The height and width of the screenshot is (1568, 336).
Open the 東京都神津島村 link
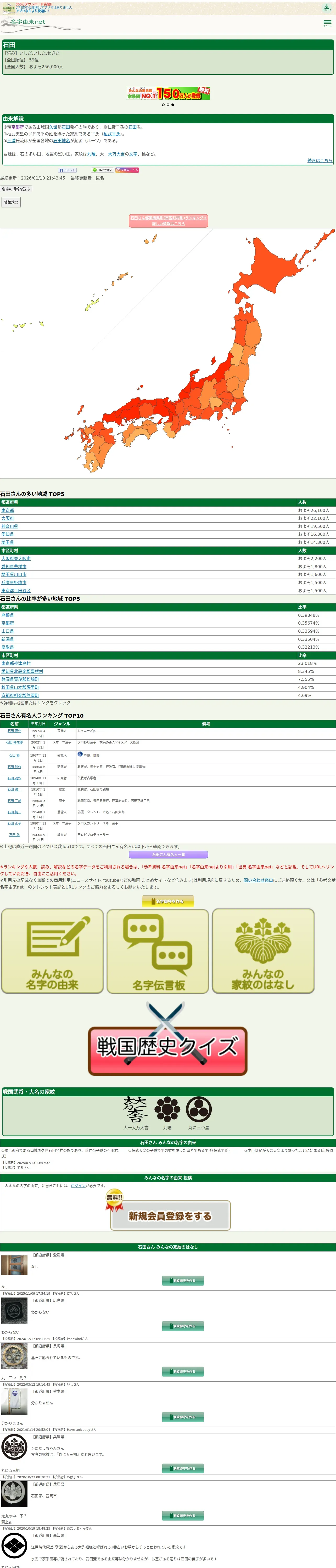pos(16,664)
